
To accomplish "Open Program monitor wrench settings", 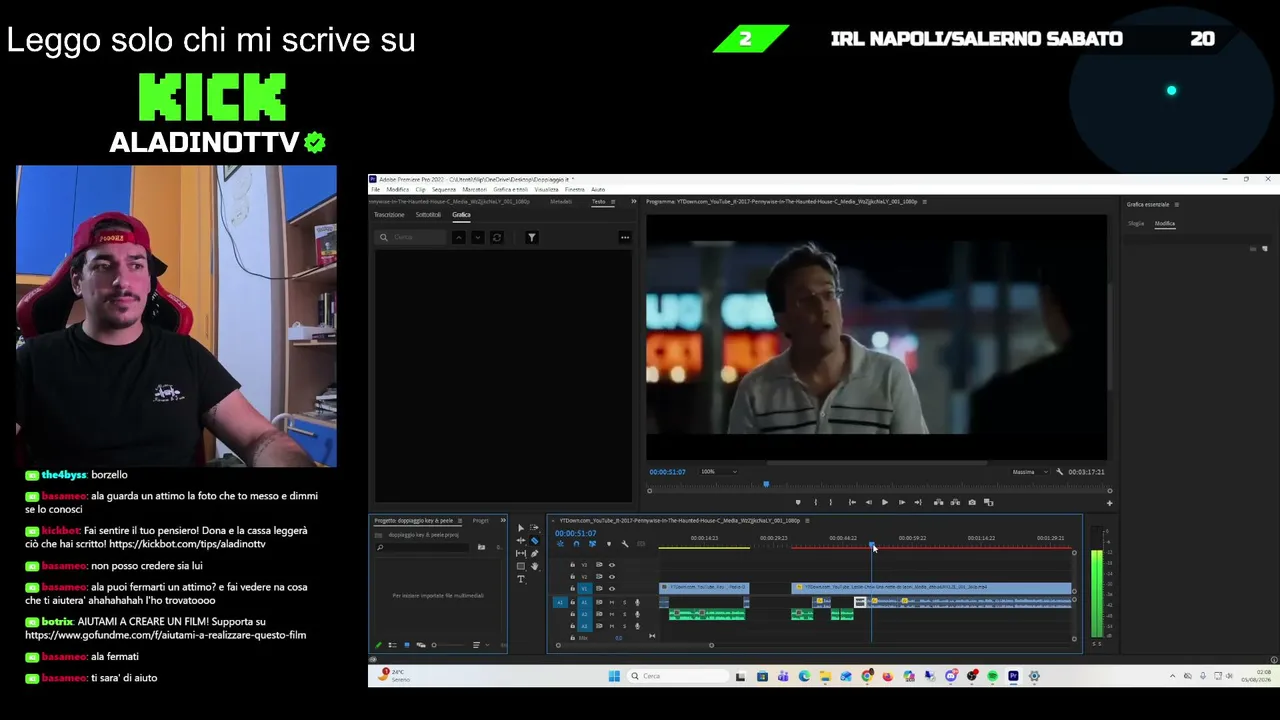I will pos(1060,472).
